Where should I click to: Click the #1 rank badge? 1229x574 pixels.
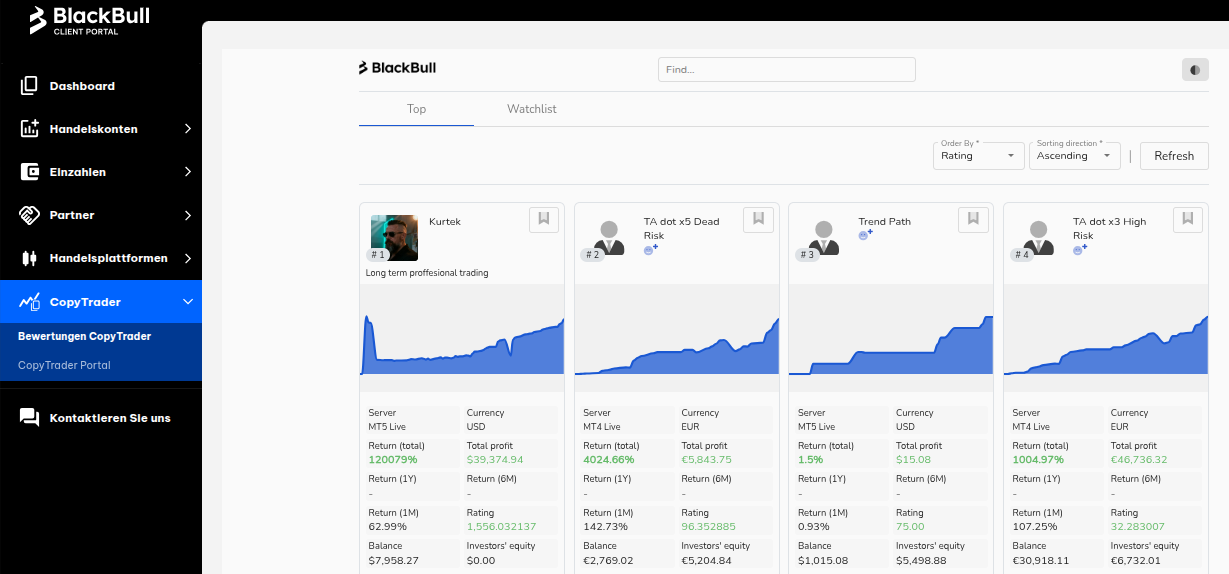[x=377, y=255]
